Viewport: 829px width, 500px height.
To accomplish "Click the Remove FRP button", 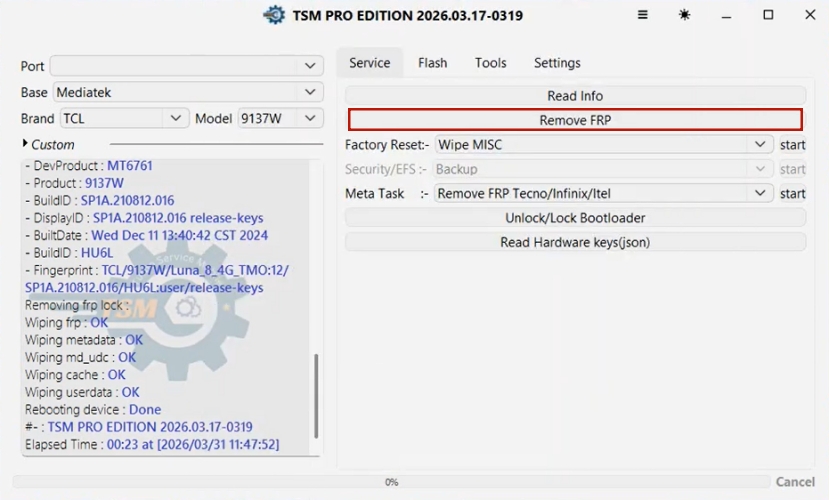I will click(575, 120).
